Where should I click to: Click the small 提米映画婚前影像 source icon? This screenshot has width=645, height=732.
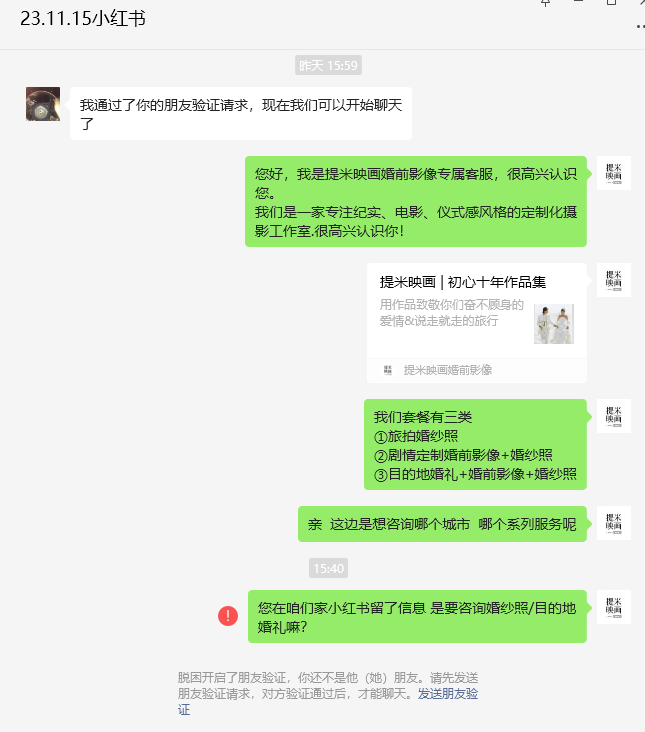[x=388, y=370]
